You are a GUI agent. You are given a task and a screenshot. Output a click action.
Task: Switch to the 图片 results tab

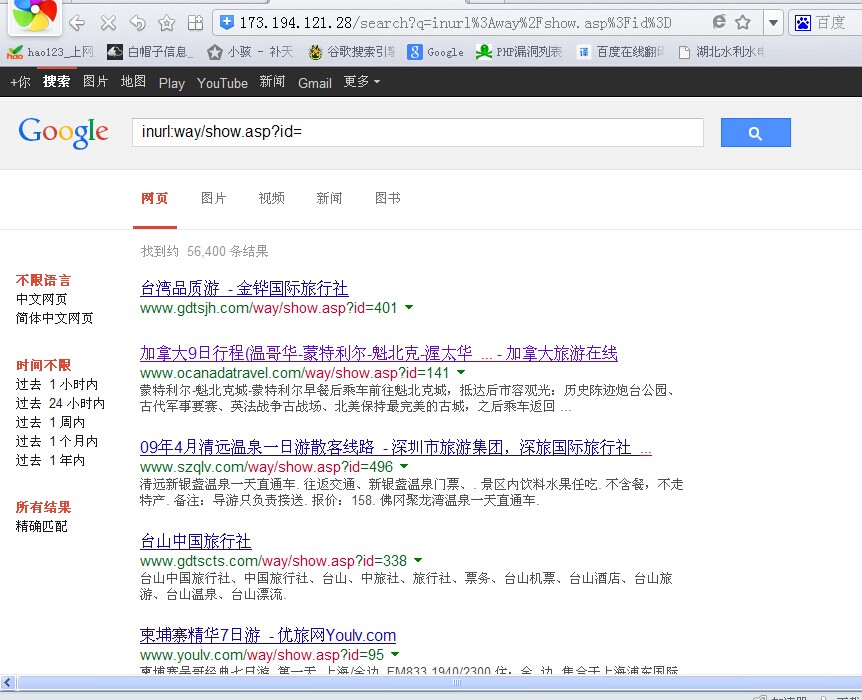point(213,199)
